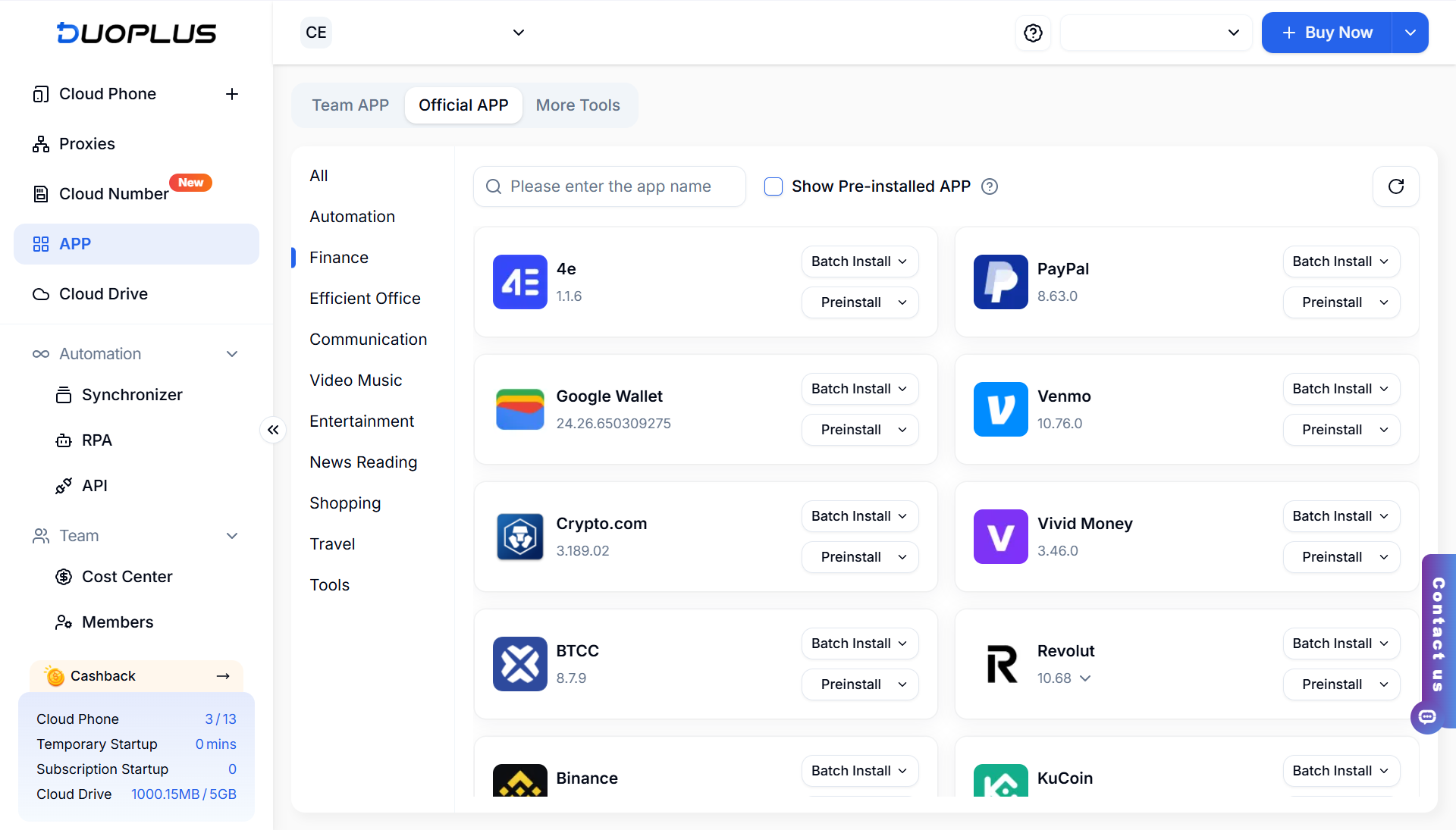Collapse the Team sidebar section
1456x830 pixels.
click(x=232, y=536)
